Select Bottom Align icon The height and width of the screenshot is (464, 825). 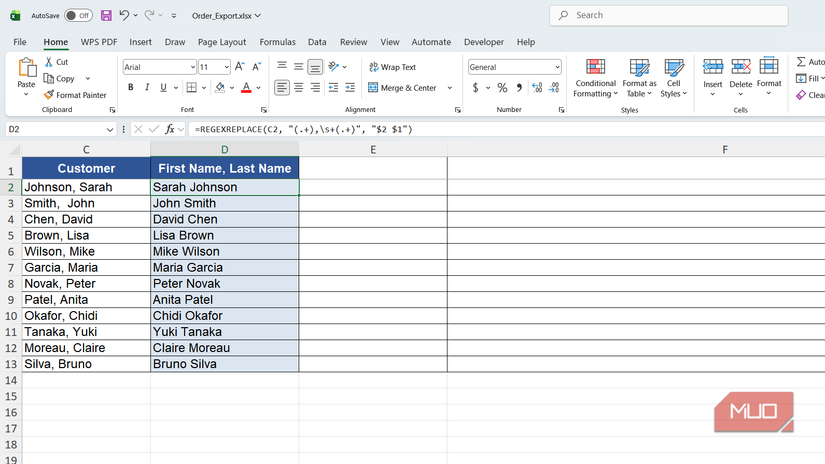click(315, 66)
